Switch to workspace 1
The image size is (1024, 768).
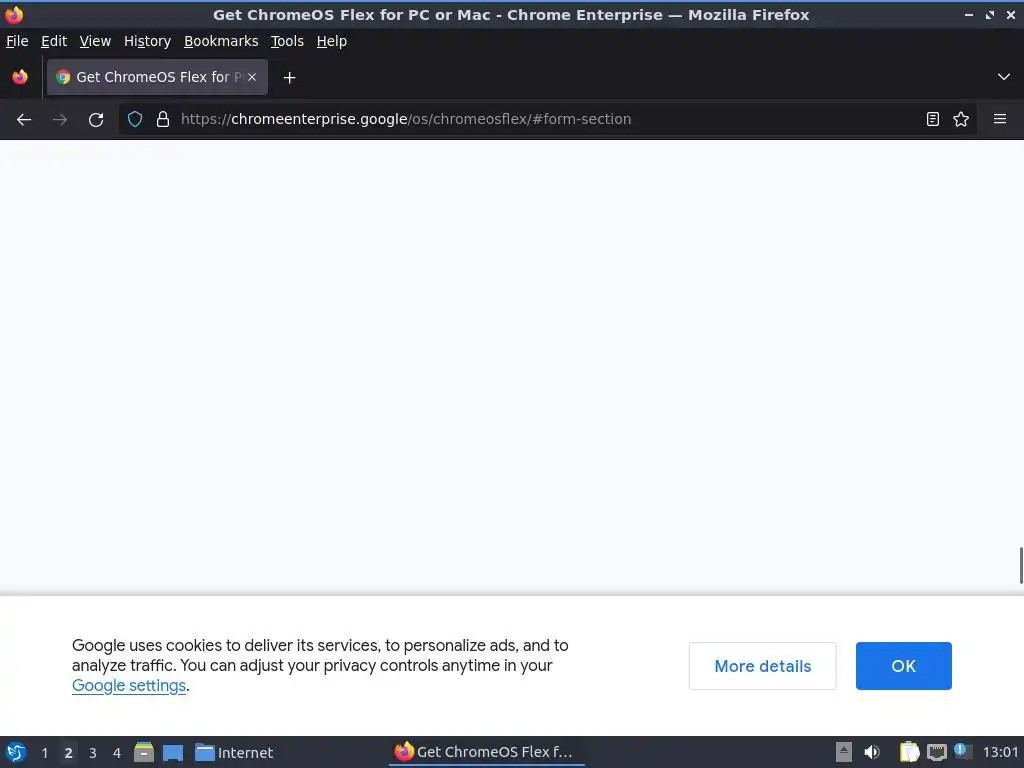pyautogui.click(x=44, y=753)
